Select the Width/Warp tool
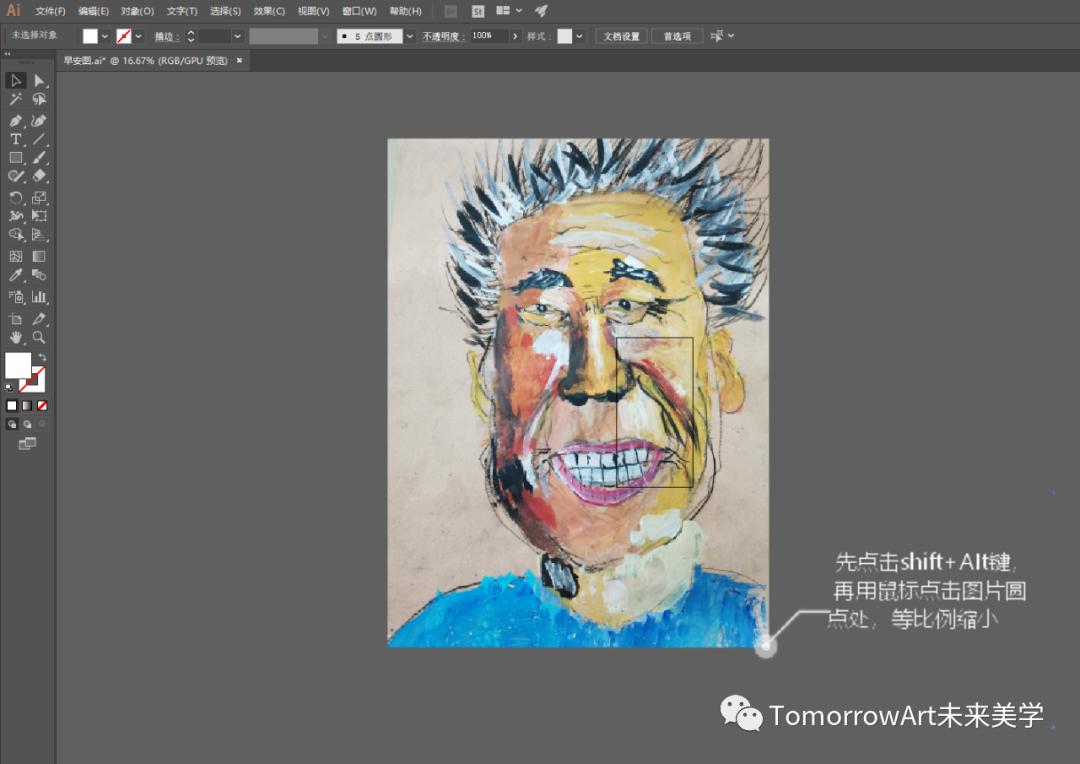Image resolution: width=1080 pixels, height=764 pixels. (x=16, y=216)
